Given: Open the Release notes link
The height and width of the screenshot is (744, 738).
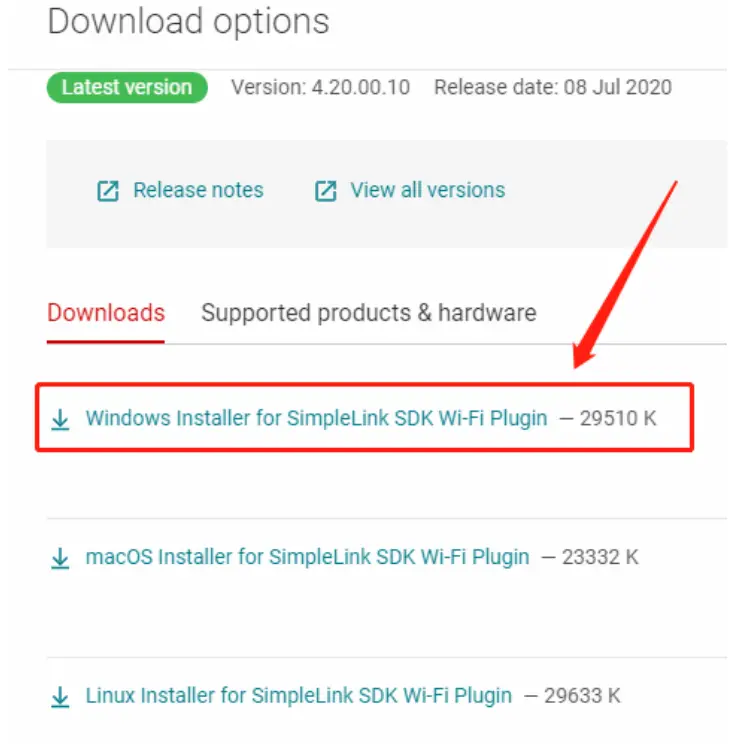Looking at the screenshot, I should pyautogui.click(x=198, y=190).
